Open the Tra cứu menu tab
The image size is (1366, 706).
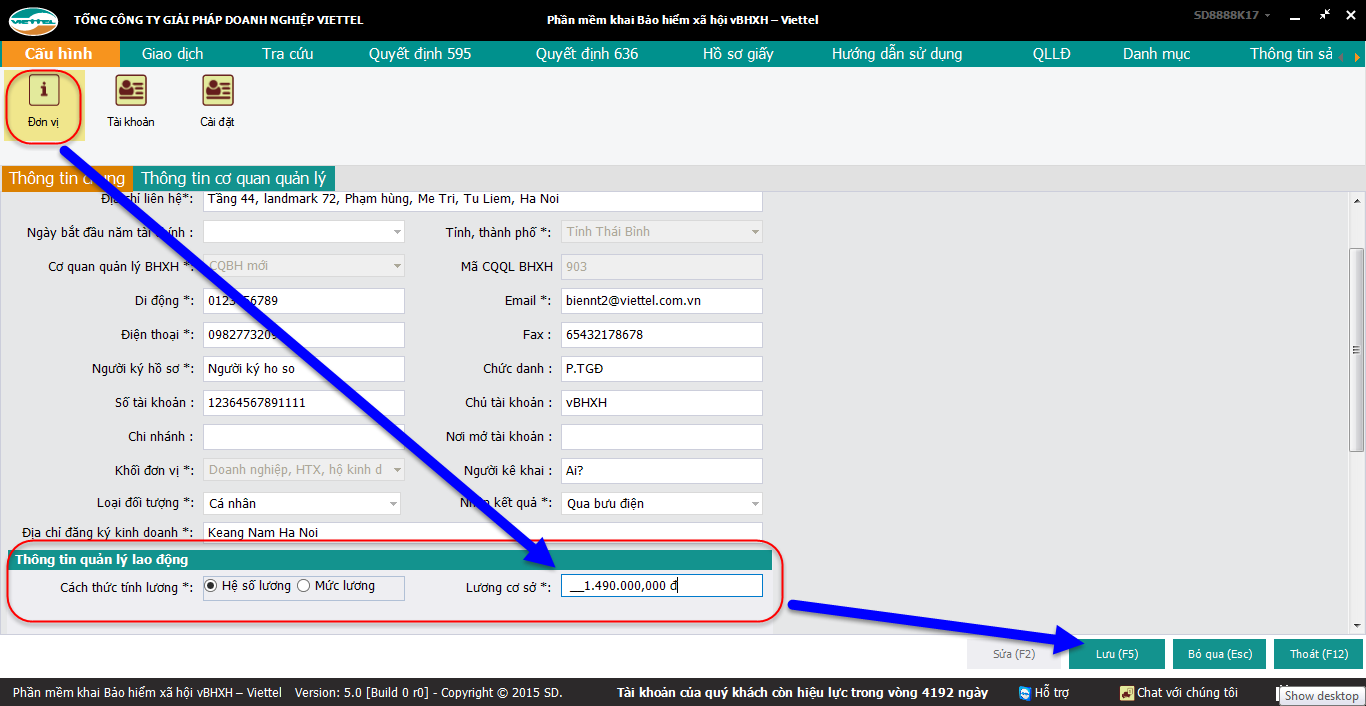click(x=288, y=54)
